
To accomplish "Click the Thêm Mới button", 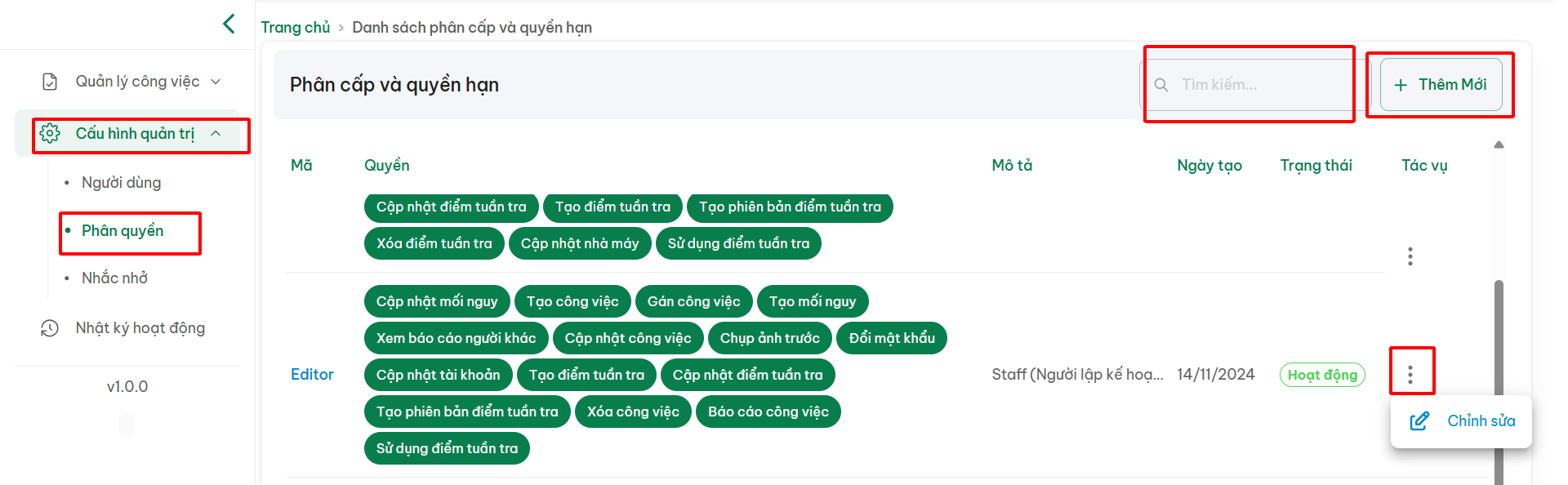I will point(1441,85).
